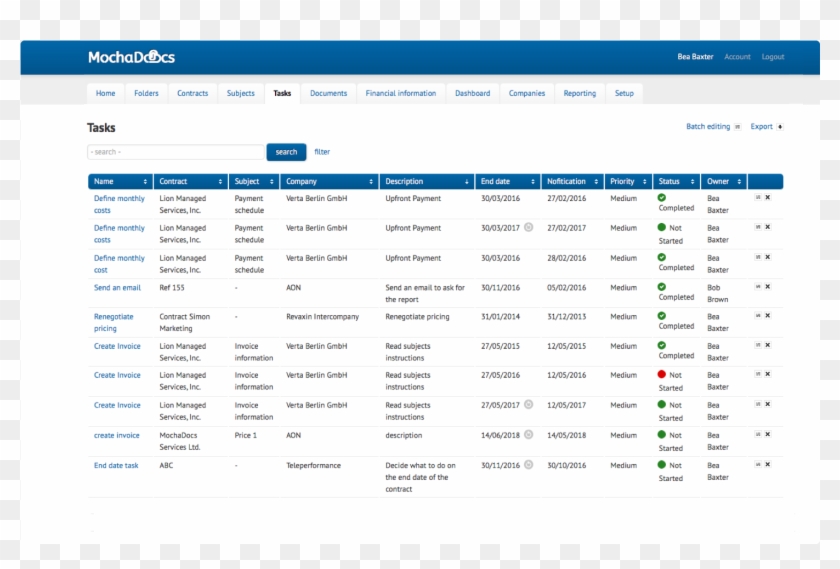This screenshot has height=569, width=840.
Task: Click the red status indicator in the table
Action: 662,374
